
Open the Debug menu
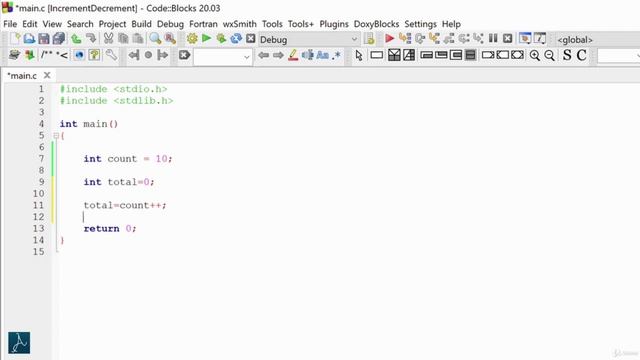tap(170, 24)
